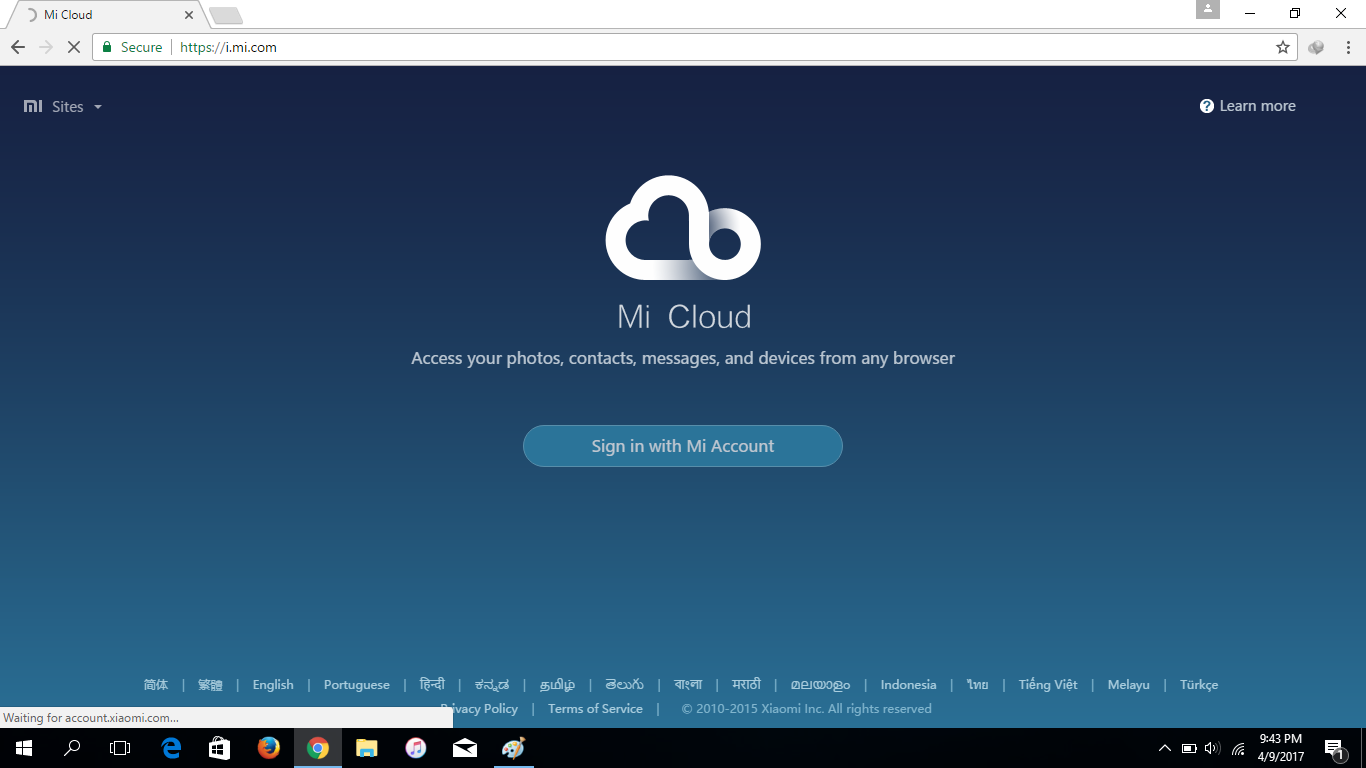
Task: Switch language to English
Action: (273, 685)
